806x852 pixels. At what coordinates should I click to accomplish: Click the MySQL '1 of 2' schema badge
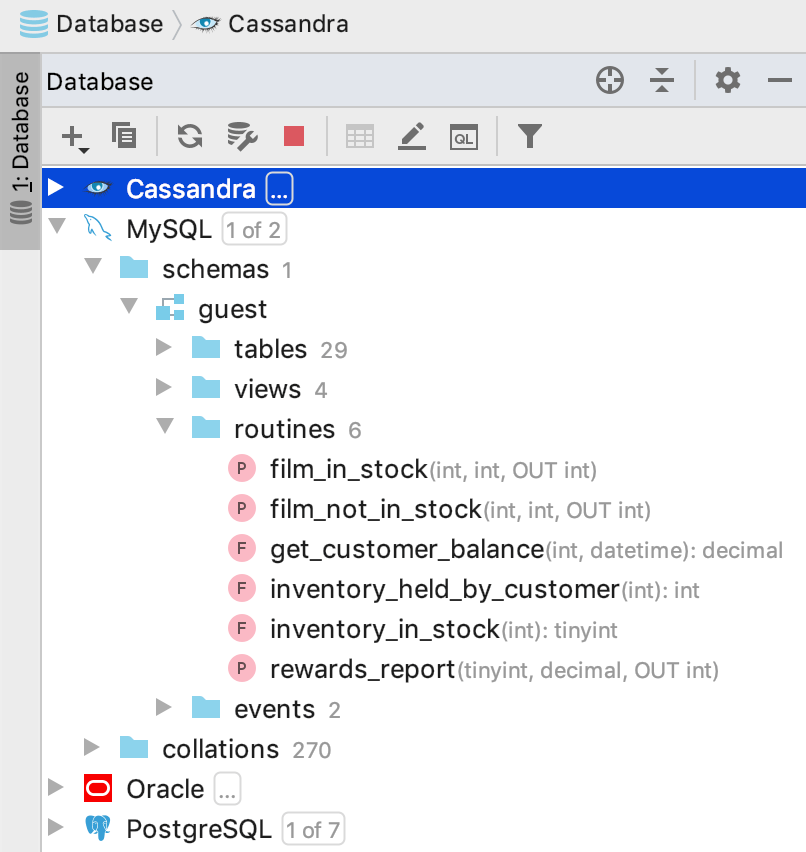point(254,229)
